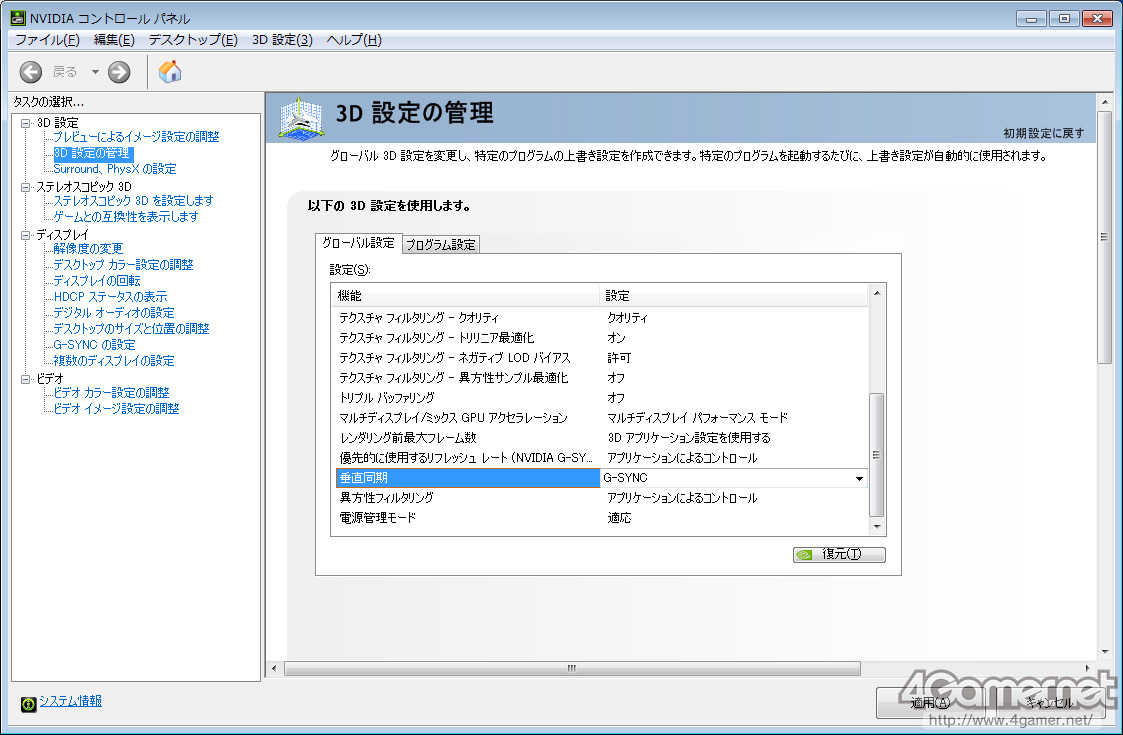Click the 設定 column header
1123x735 pixels.
pyautogui.click(x=733, y=295)
